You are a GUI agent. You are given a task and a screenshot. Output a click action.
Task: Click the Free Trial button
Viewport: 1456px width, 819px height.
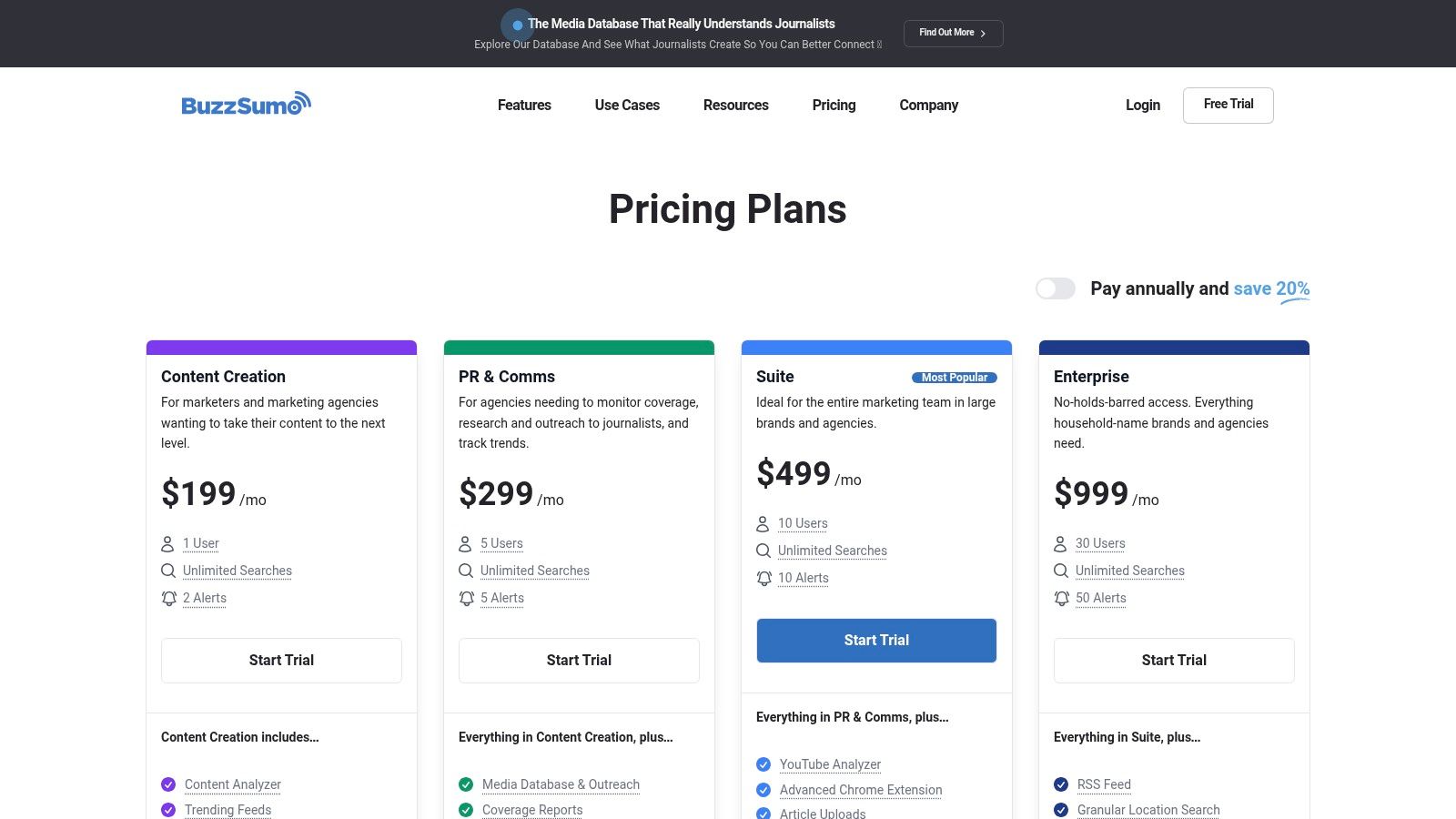[1228, 105]
